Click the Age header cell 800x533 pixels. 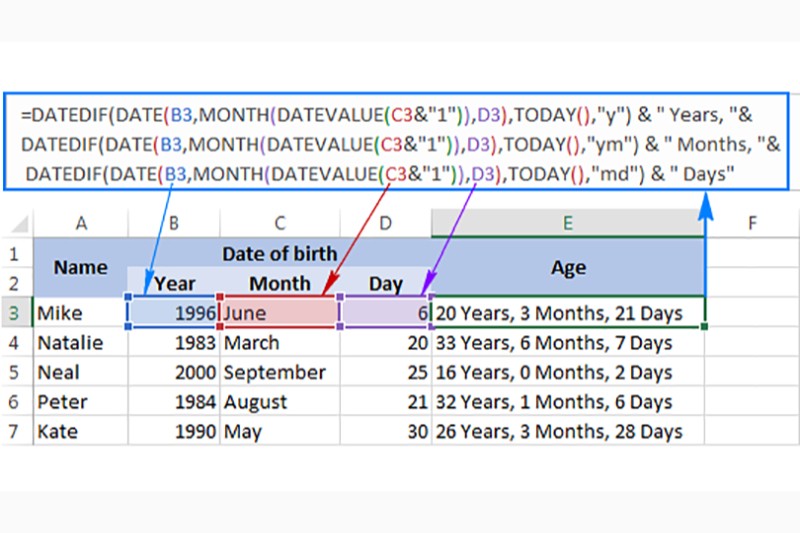(x=567, y=267)
